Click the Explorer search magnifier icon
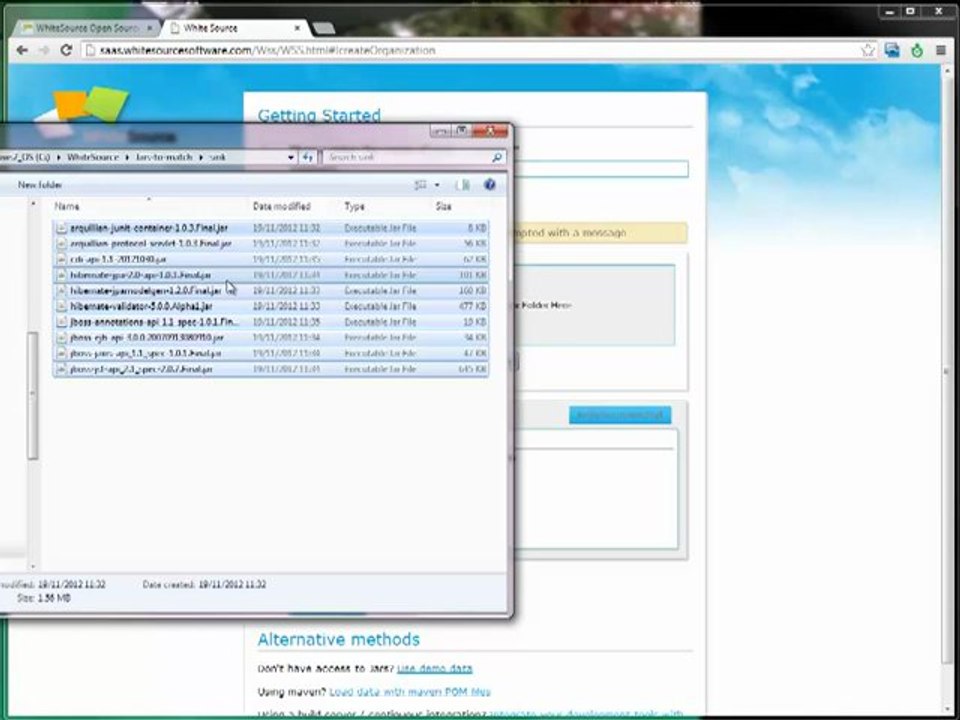This screenshot has height=720, width=960. pyautogui.click(x=497, y=157)
